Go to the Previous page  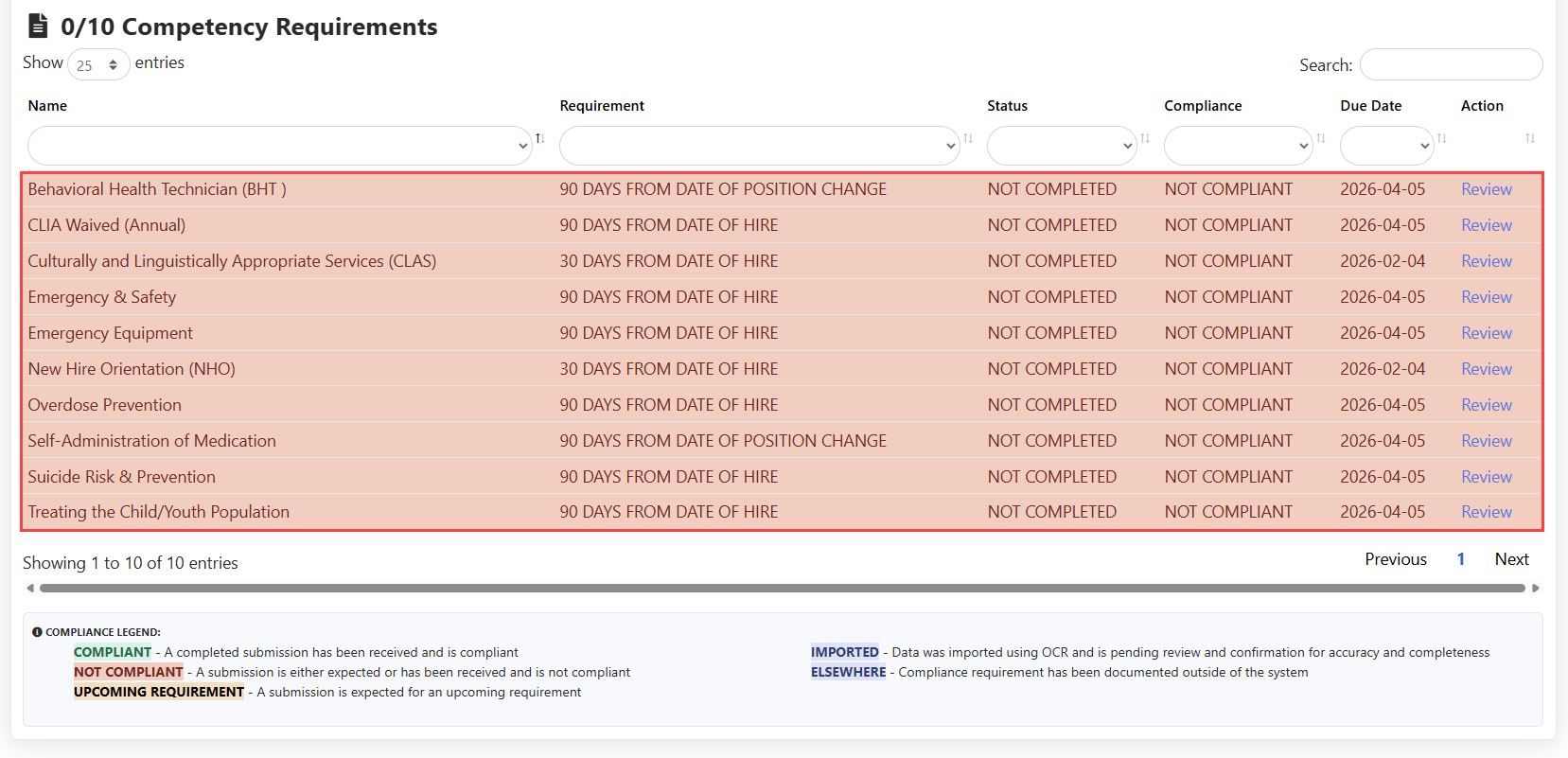(x=1395, y=559)
